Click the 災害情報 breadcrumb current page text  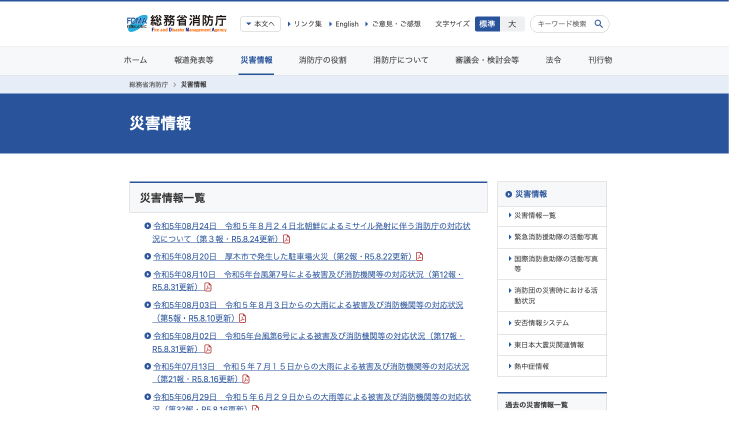[x=194, y=85]
